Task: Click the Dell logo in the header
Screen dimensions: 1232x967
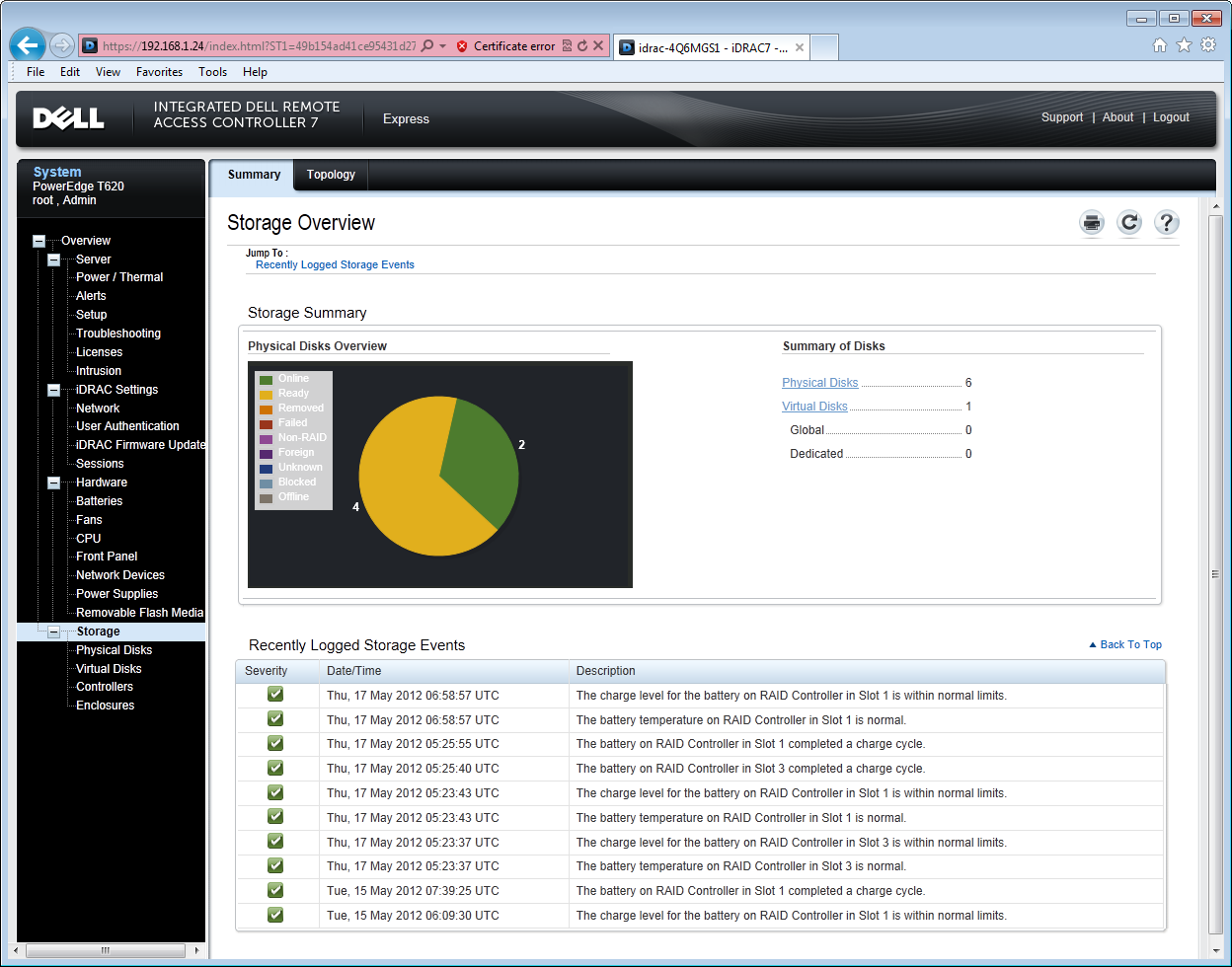Action: click(68, 118)
